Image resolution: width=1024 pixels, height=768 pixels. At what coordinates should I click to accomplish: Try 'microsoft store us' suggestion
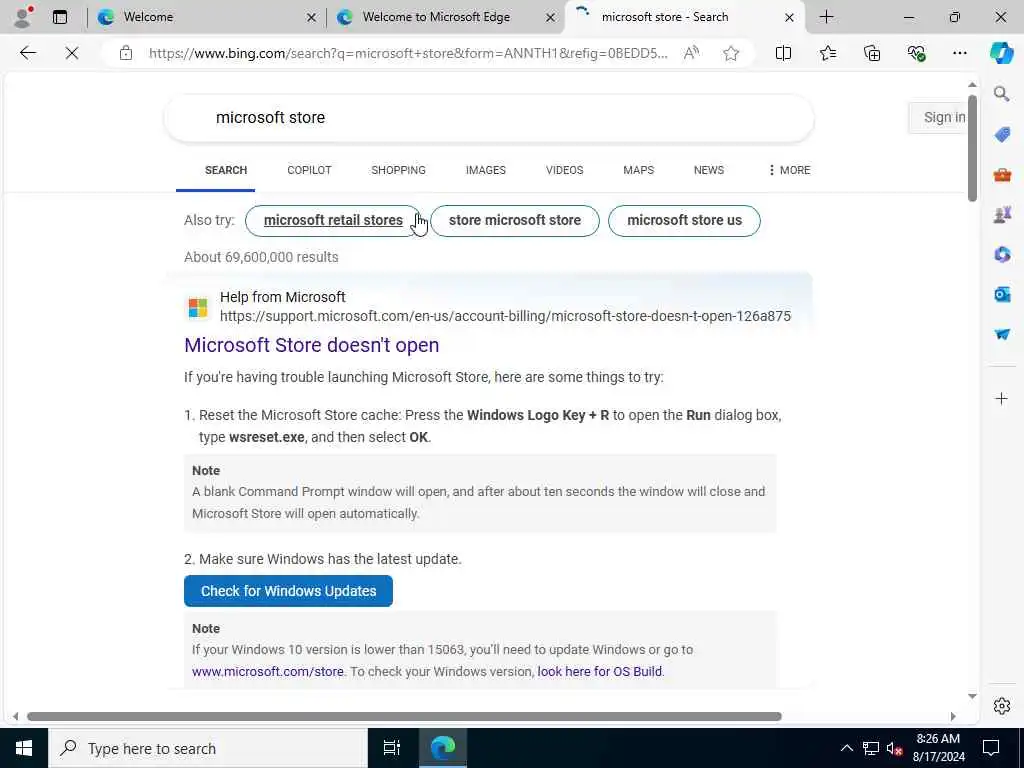point(684,221)
